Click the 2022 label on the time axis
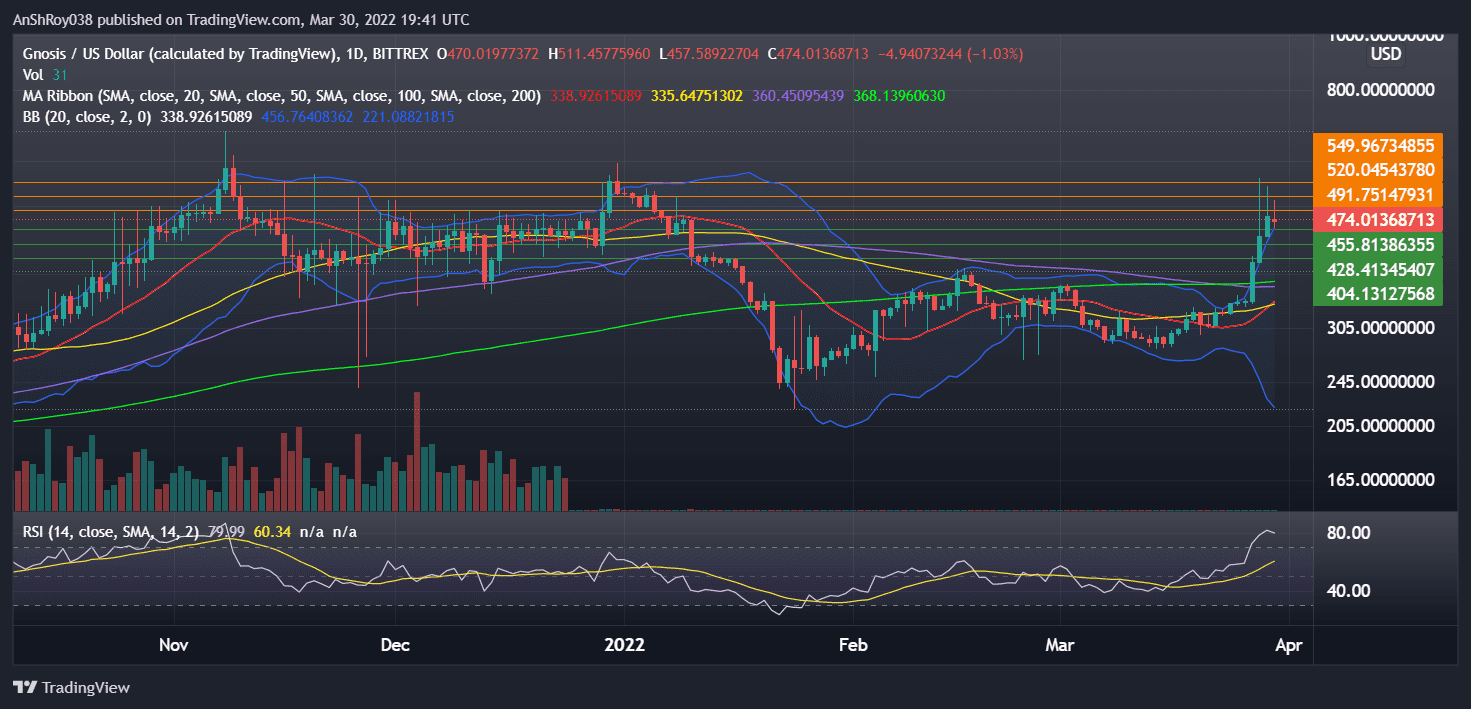 point(624,645)
